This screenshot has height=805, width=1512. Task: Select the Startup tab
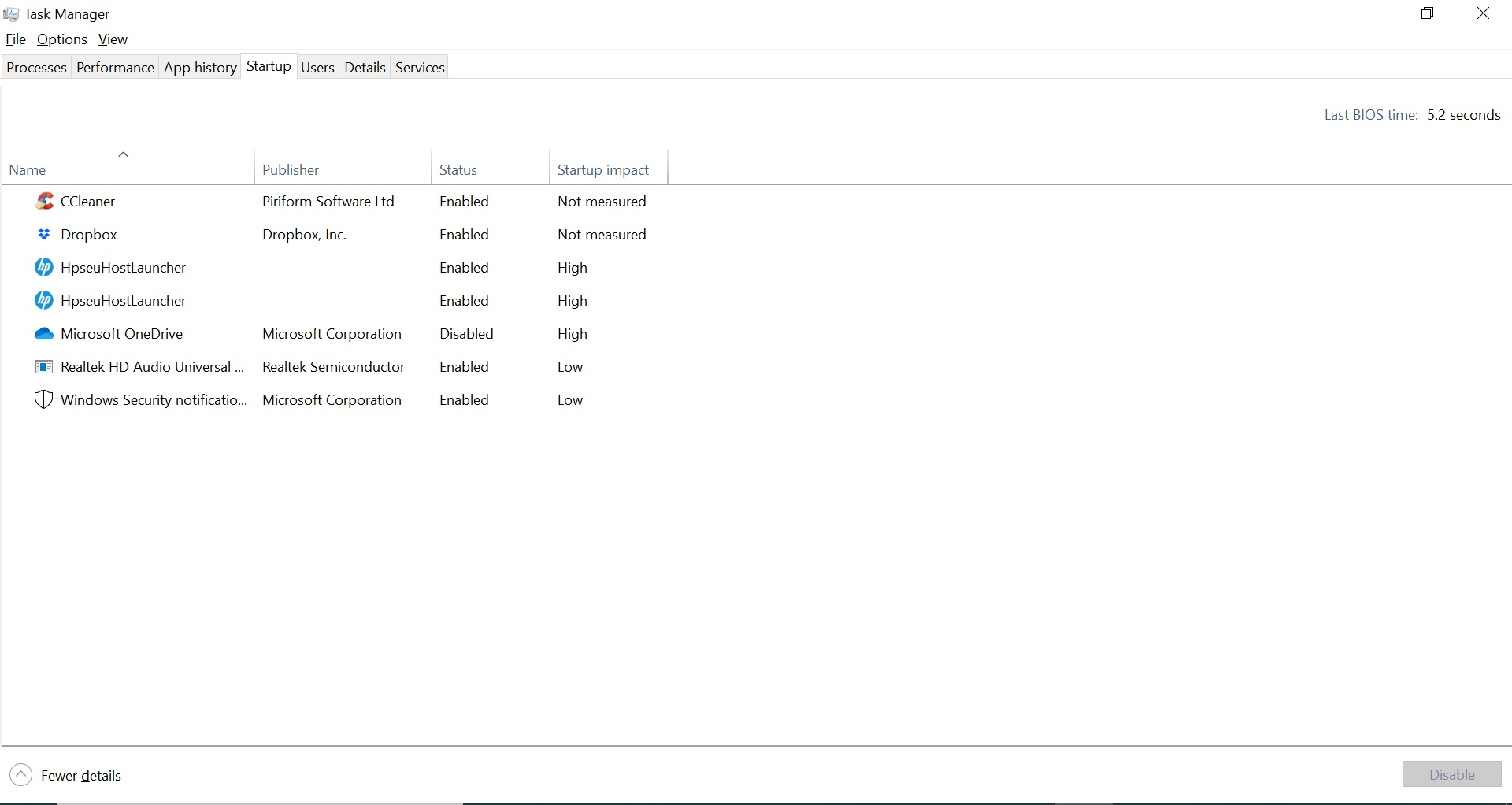(269, 66)
